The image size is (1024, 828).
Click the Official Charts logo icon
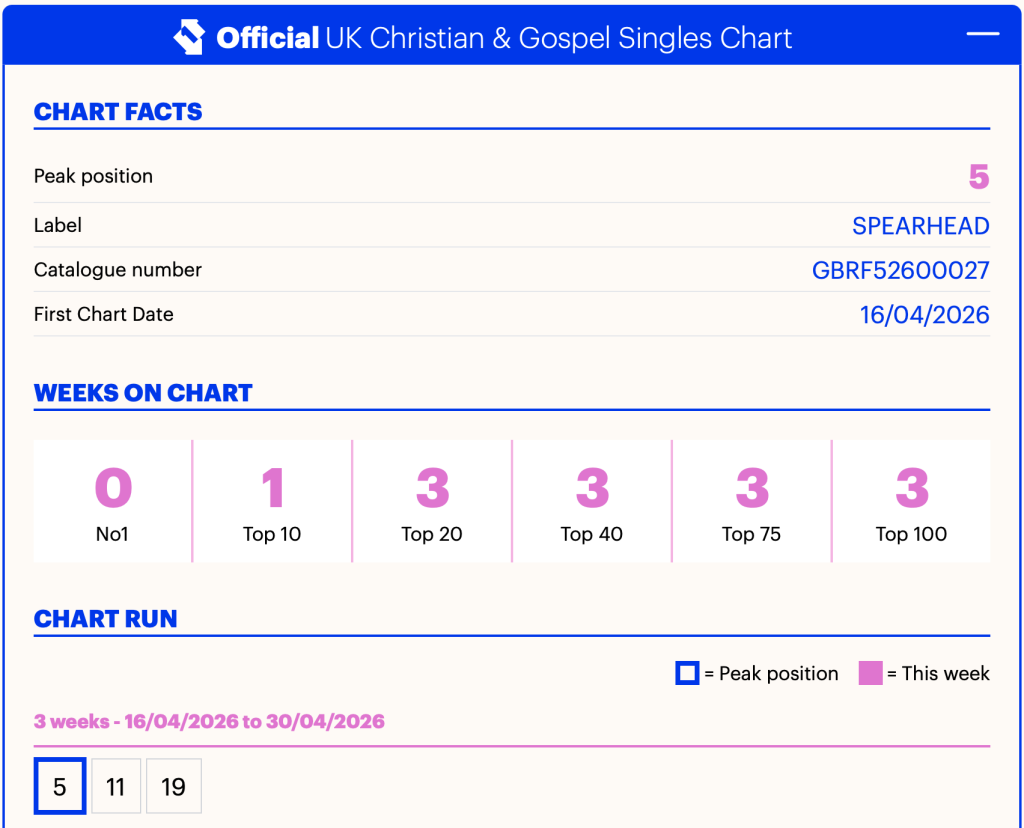point(189,37)
